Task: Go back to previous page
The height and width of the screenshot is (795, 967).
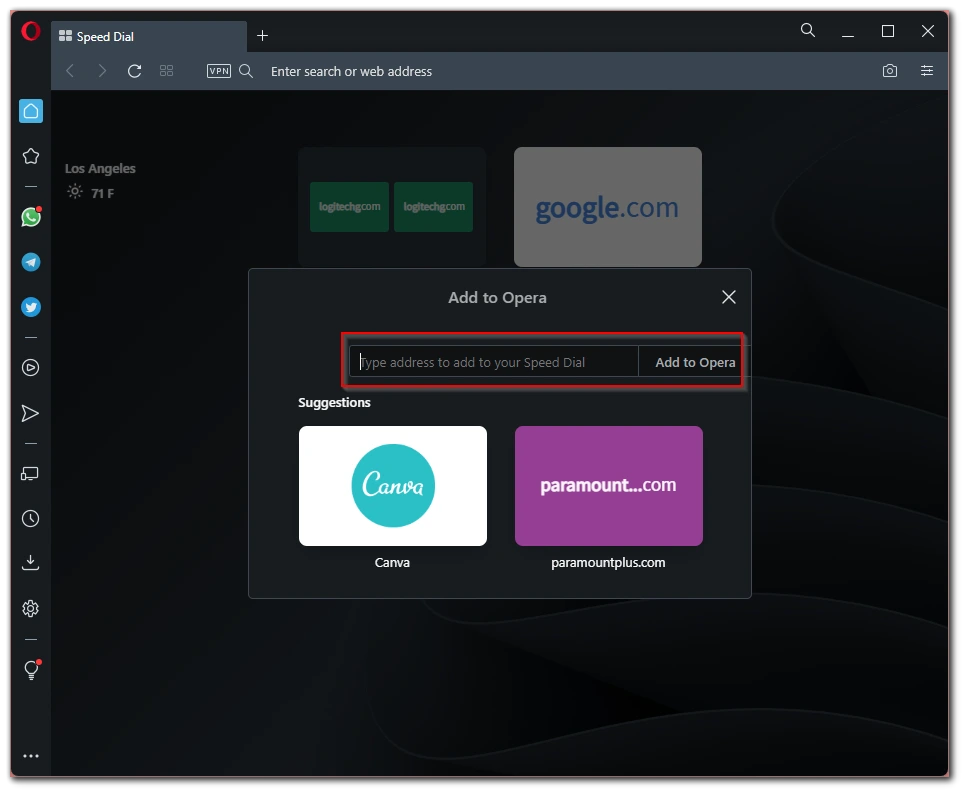Action: click(x=70, y=71)
